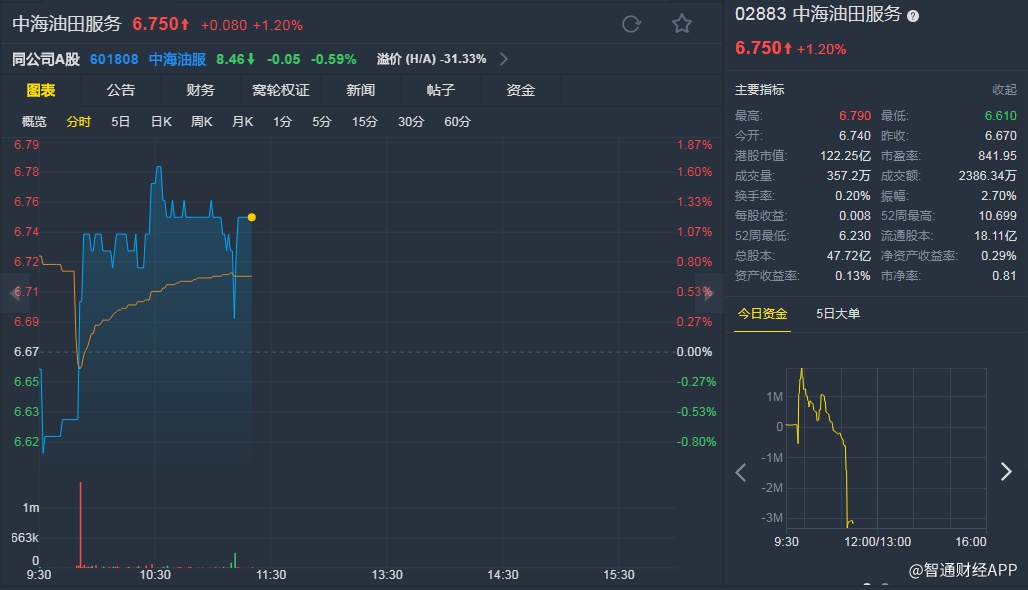Image resolution: width=1028 pixels, height=590 pixels.
Task: Select the 周K weekly candlestick view
Action: pyautogui.click(x=202, y=122)
